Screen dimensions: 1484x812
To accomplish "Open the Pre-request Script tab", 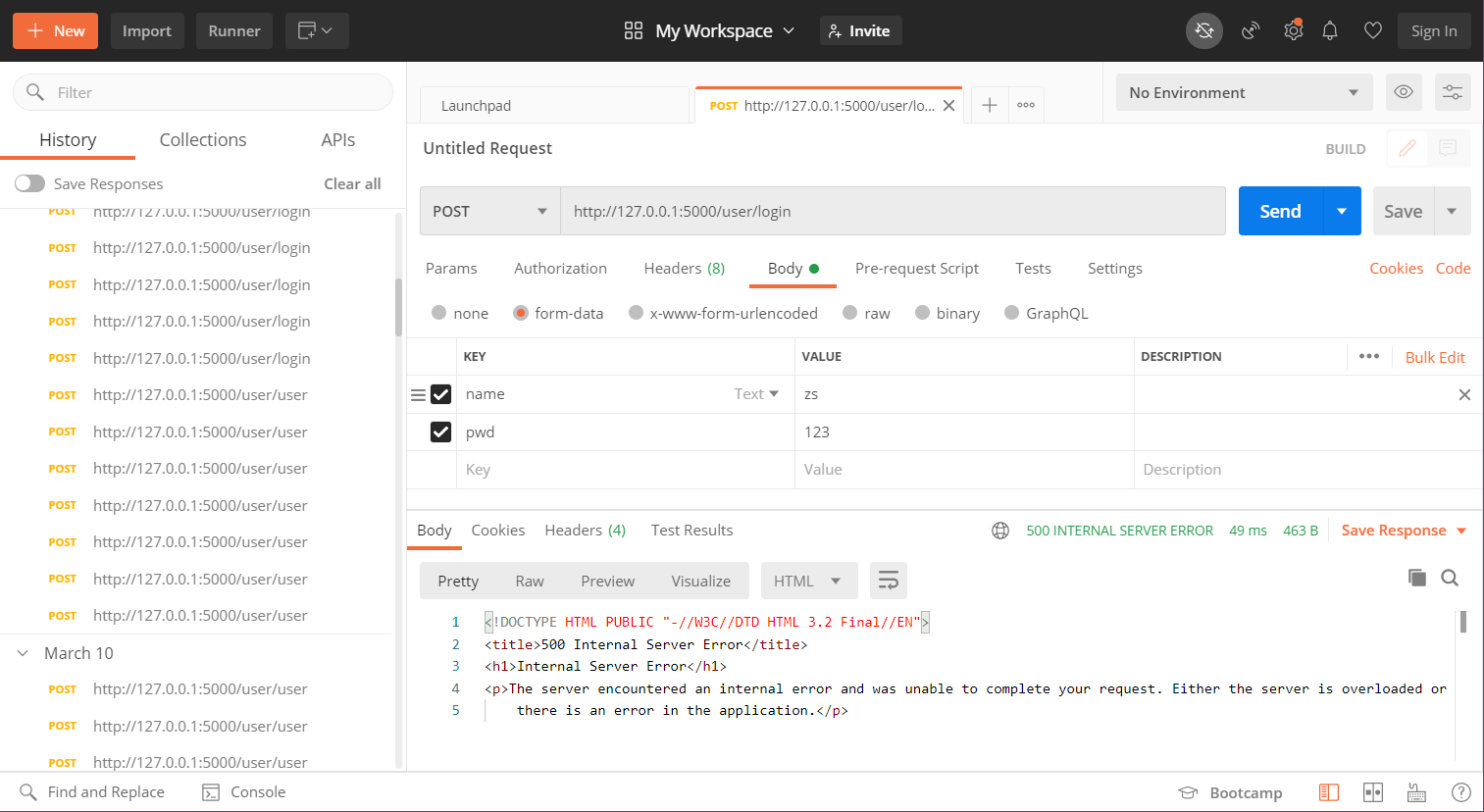I will pyautogui.click(x=917, y=269).
